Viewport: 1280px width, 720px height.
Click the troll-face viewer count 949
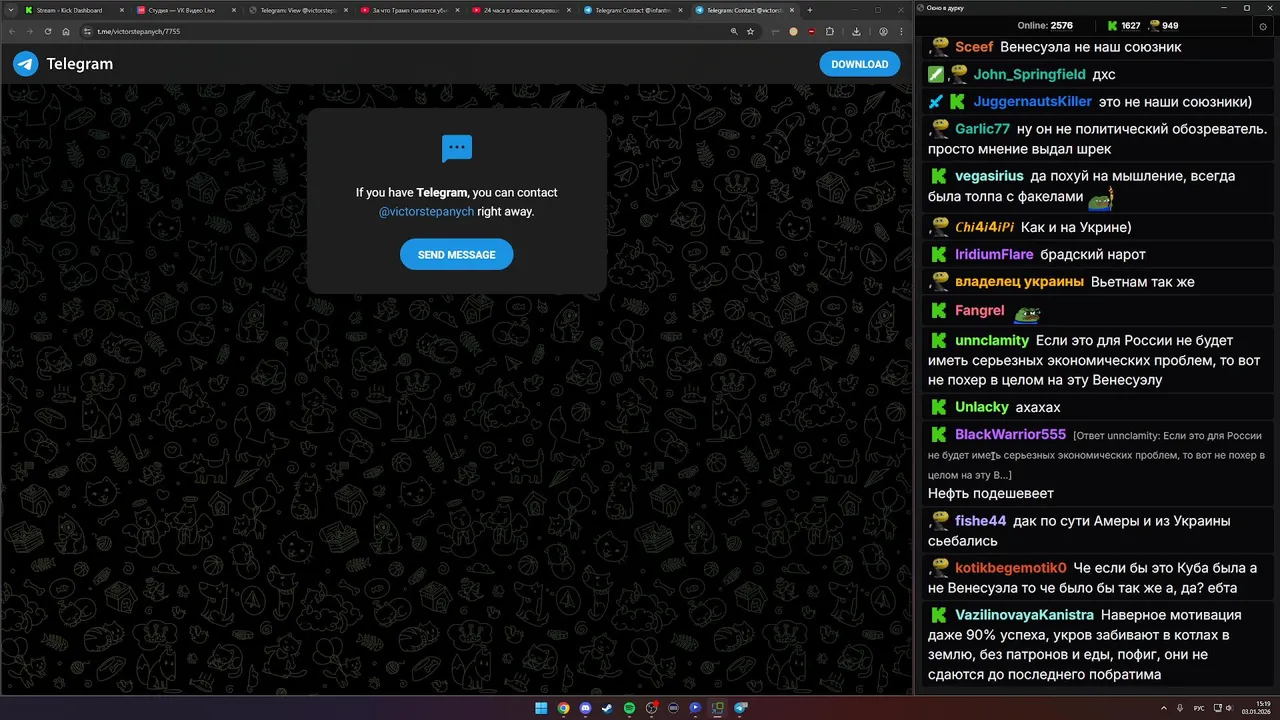(x=1163, y=26)
